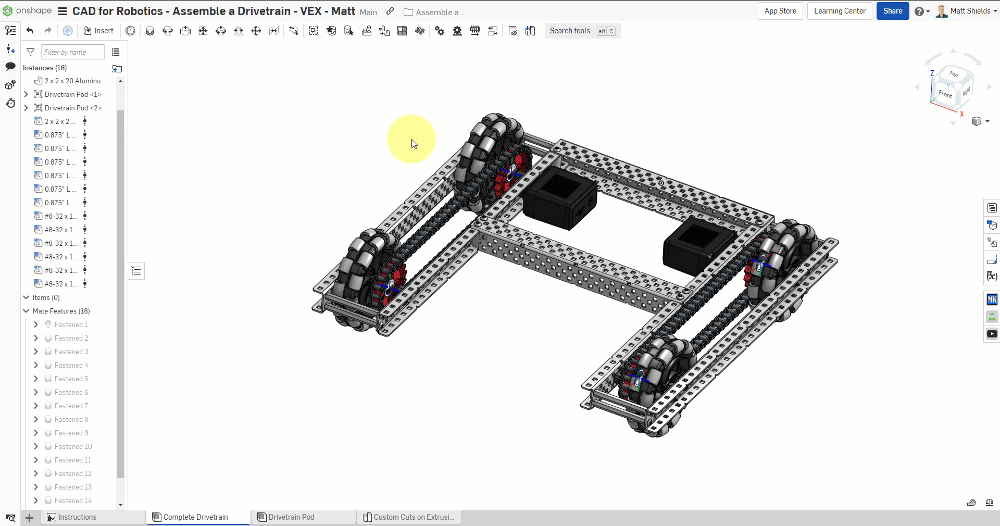Click the add new tab plus icon
This screenshot has width=1000, height=526.
(29, 517)
